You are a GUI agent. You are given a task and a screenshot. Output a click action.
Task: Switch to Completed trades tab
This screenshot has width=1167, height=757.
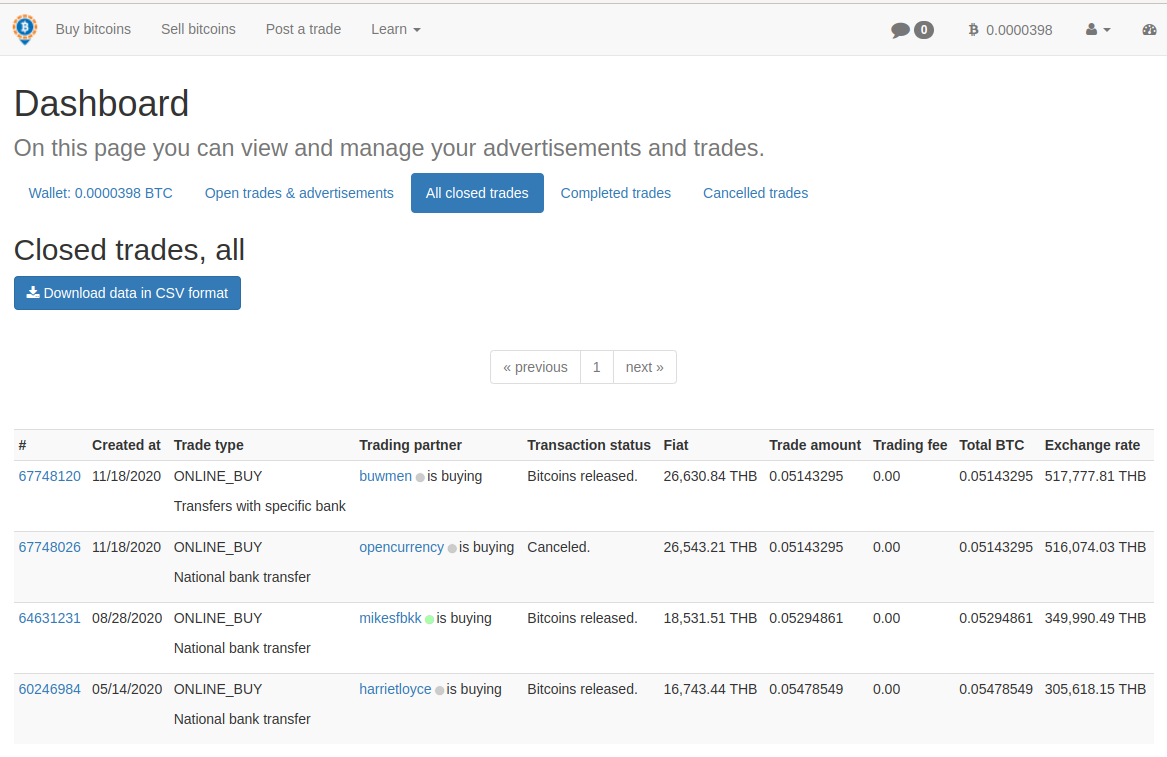(x=615, y=193)
